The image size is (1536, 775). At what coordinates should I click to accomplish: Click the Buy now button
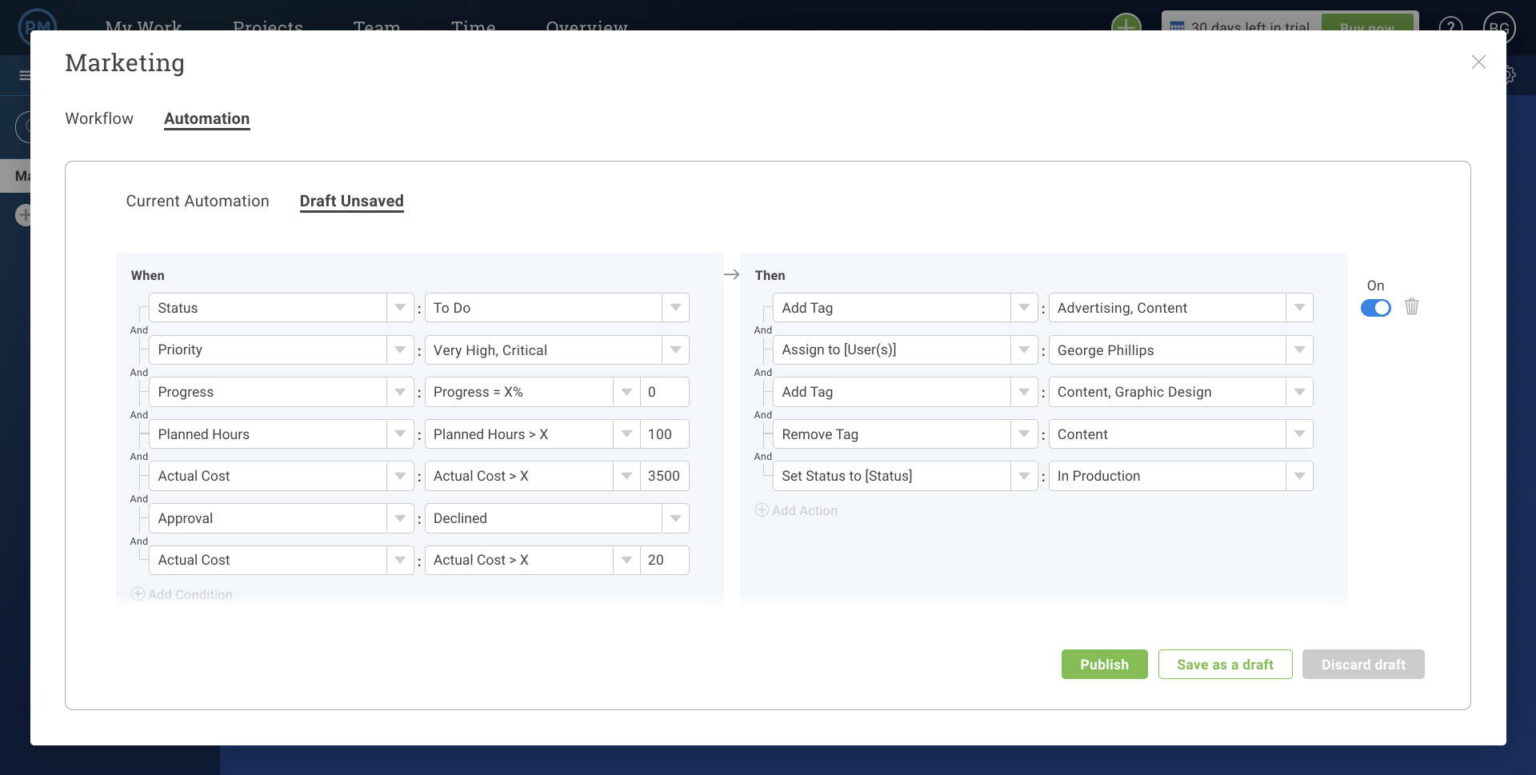pyautogui.click(x=1368, y=28)
